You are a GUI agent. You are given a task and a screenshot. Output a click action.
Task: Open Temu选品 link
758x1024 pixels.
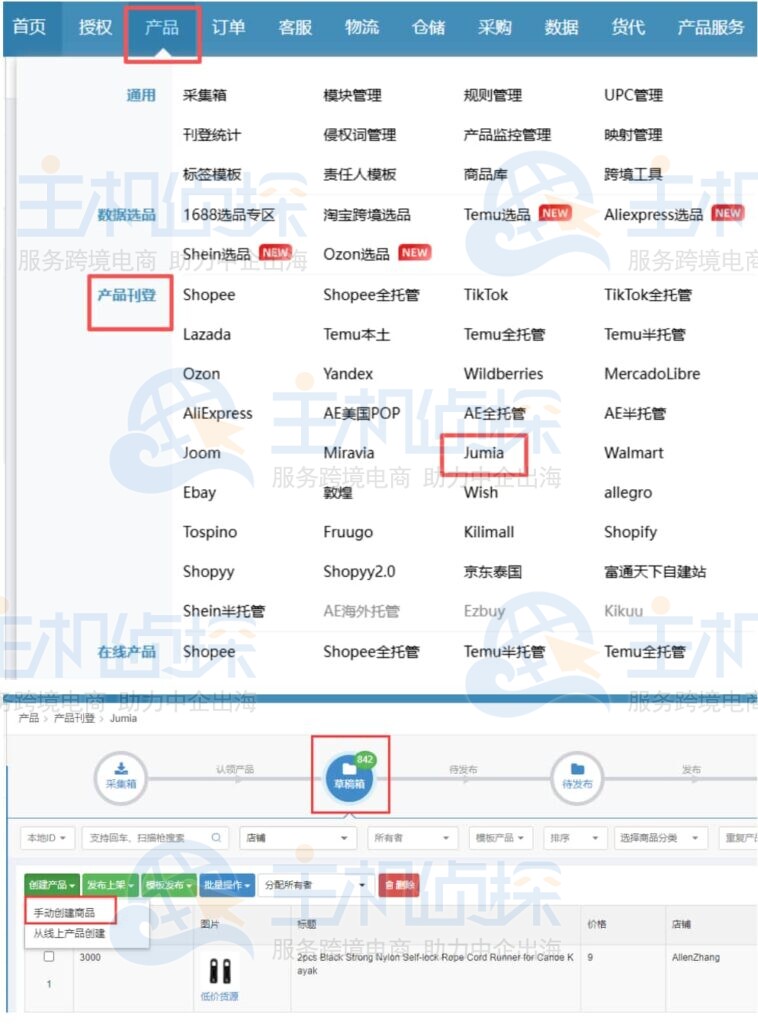(x=497, y=214)
